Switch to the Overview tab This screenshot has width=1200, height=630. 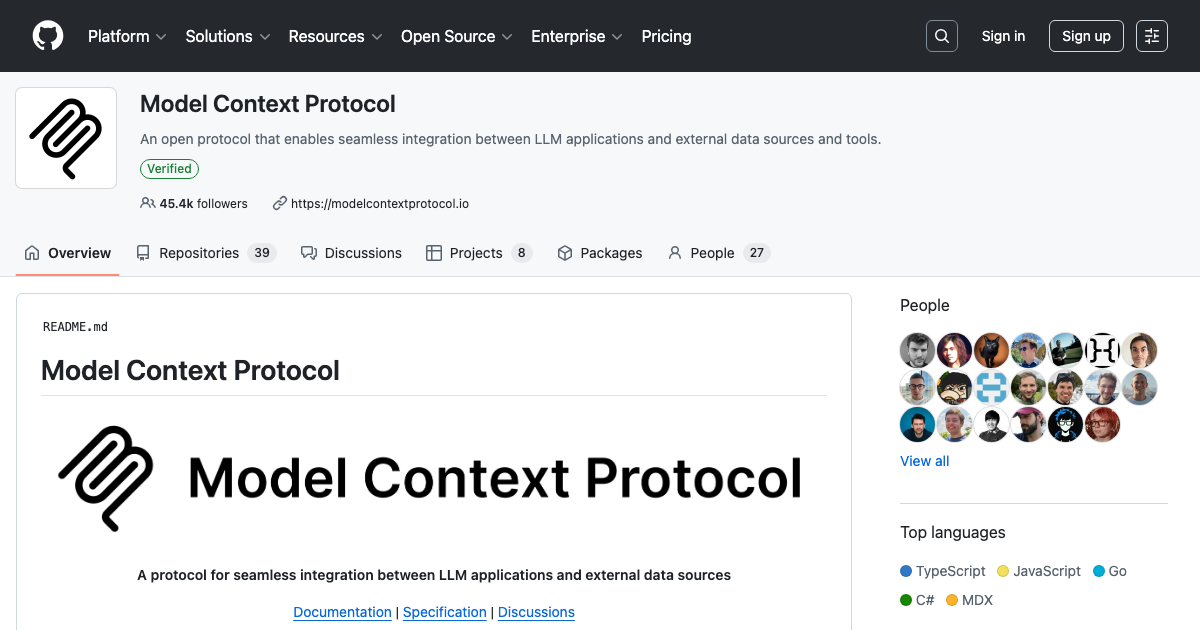coord(67,253)
